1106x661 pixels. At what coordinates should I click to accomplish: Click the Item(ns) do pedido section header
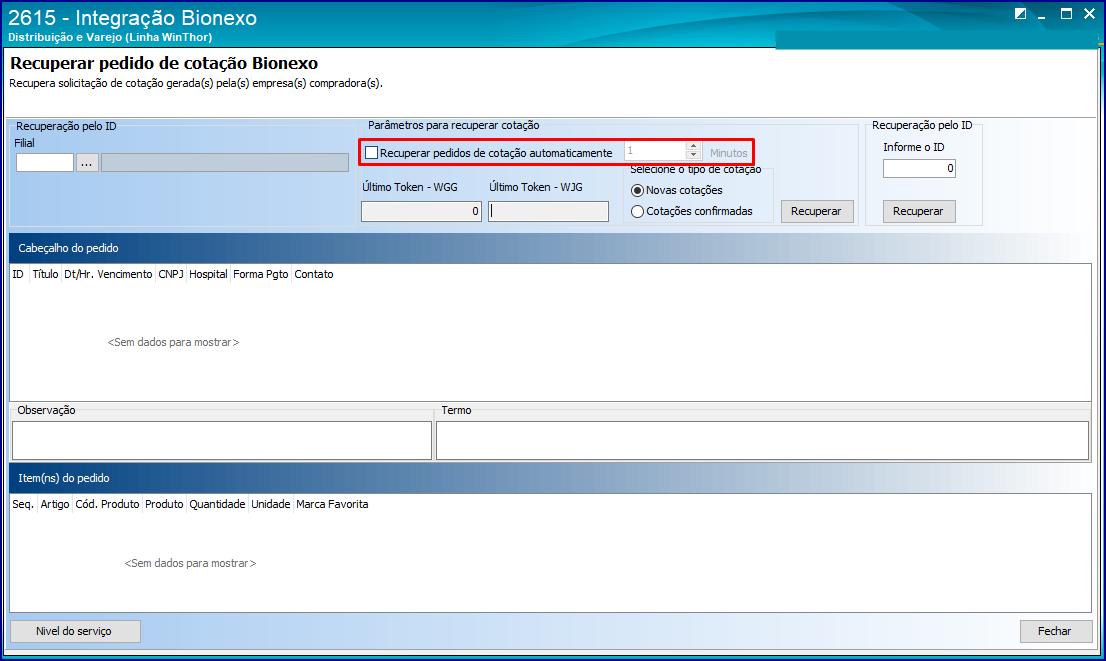tap(550, 478)
